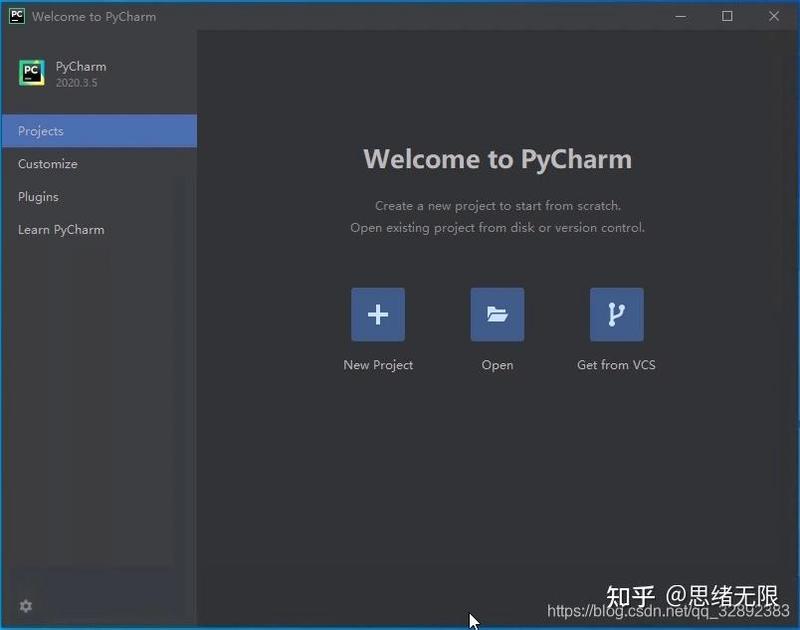Viewport: 800px width, 630px height.
Task: Click the Get from VCS label
Action: (x=616, y=365)
